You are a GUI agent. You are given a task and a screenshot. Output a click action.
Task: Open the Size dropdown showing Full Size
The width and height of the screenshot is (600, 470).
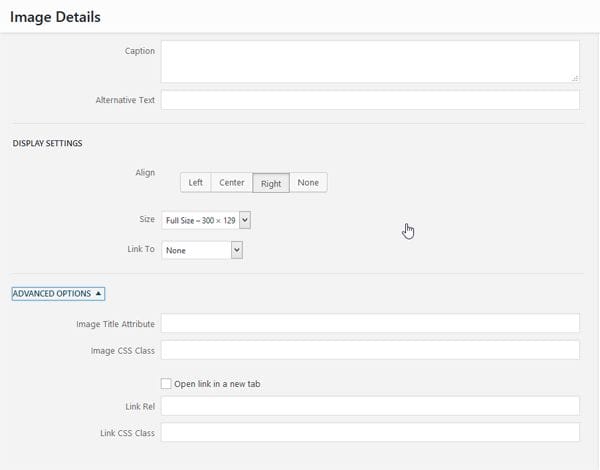(206, 220)
